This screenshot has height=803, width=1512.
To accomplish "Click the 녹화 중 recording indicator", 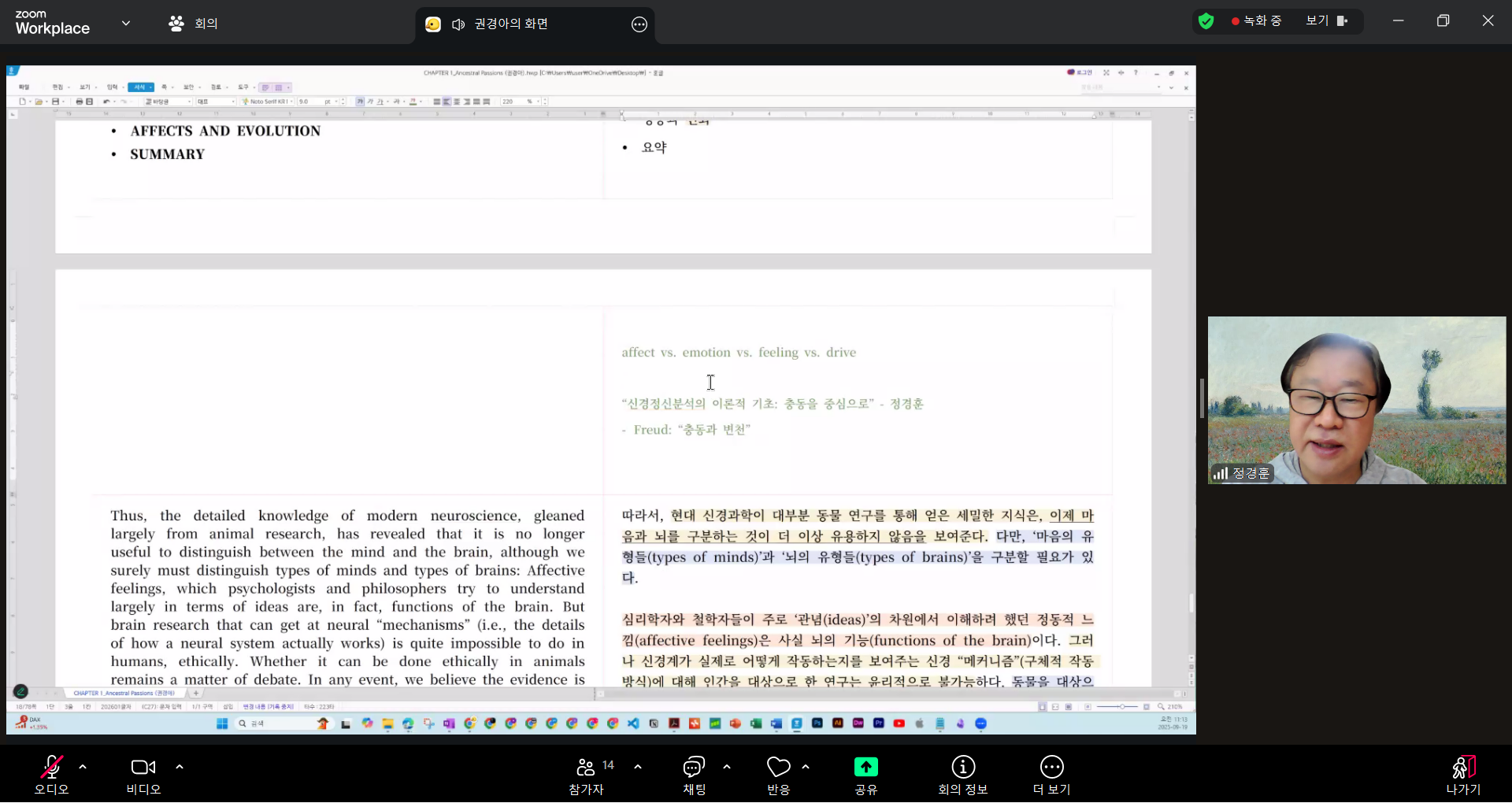I will click(x=1257, y=21).
